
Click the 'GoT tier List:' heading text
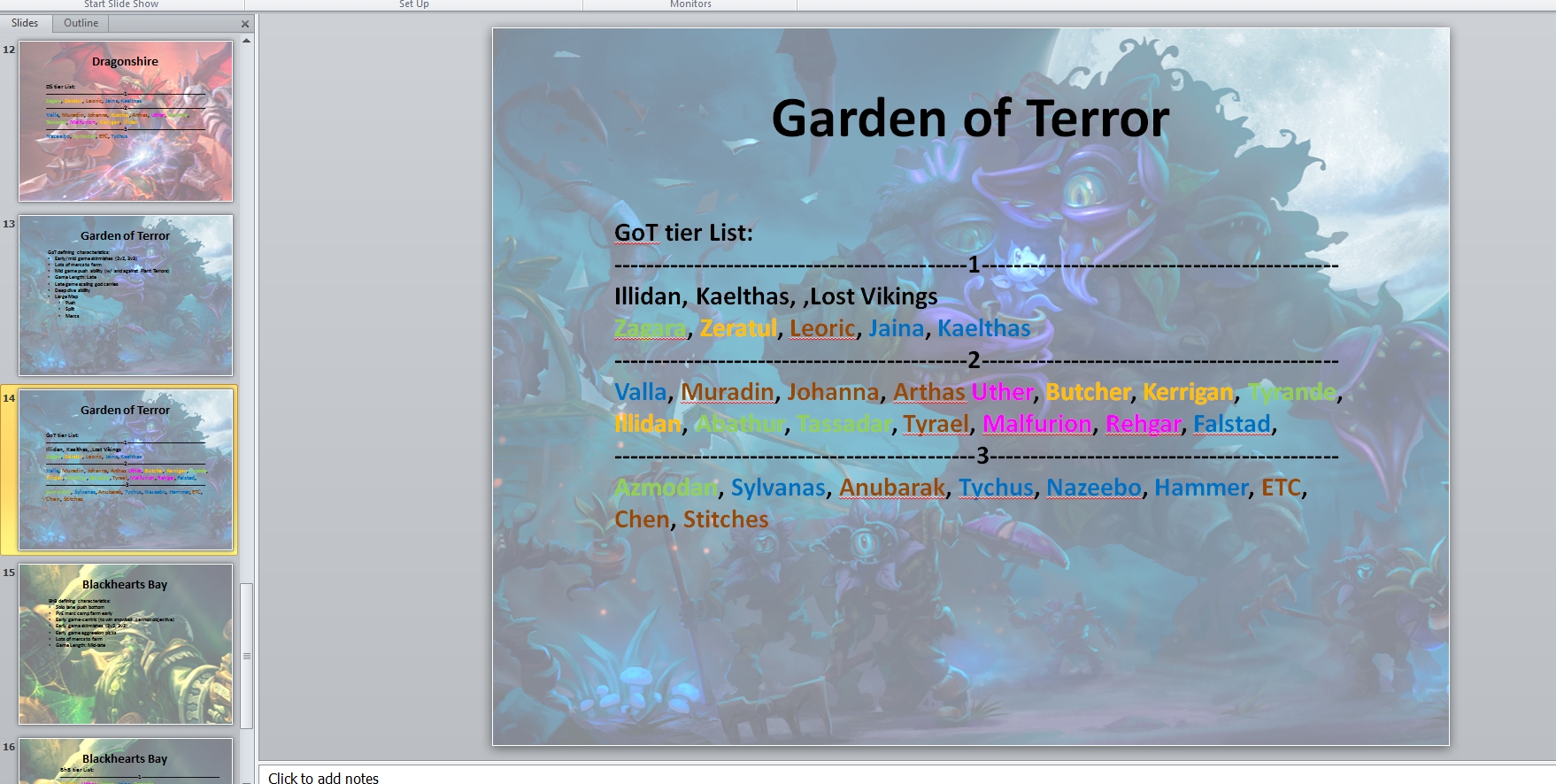coord(683,233)
